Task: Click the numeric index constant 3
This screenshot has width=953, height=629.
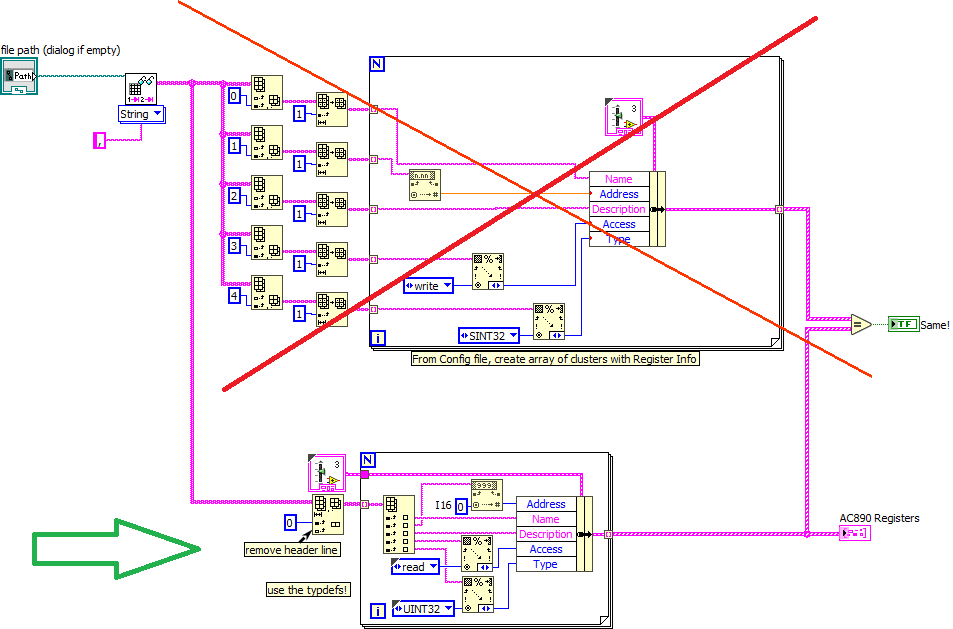Action: point(234,246)
